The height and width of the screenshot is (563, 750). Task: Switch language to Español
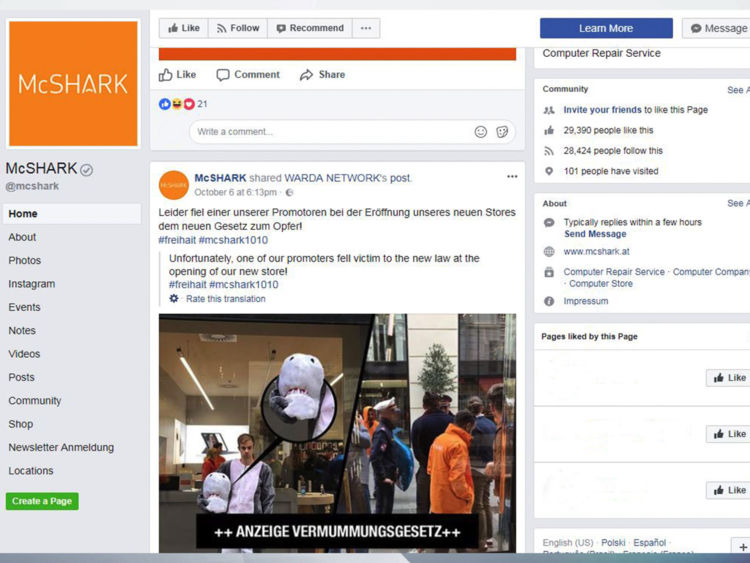(x=649, y=543)
